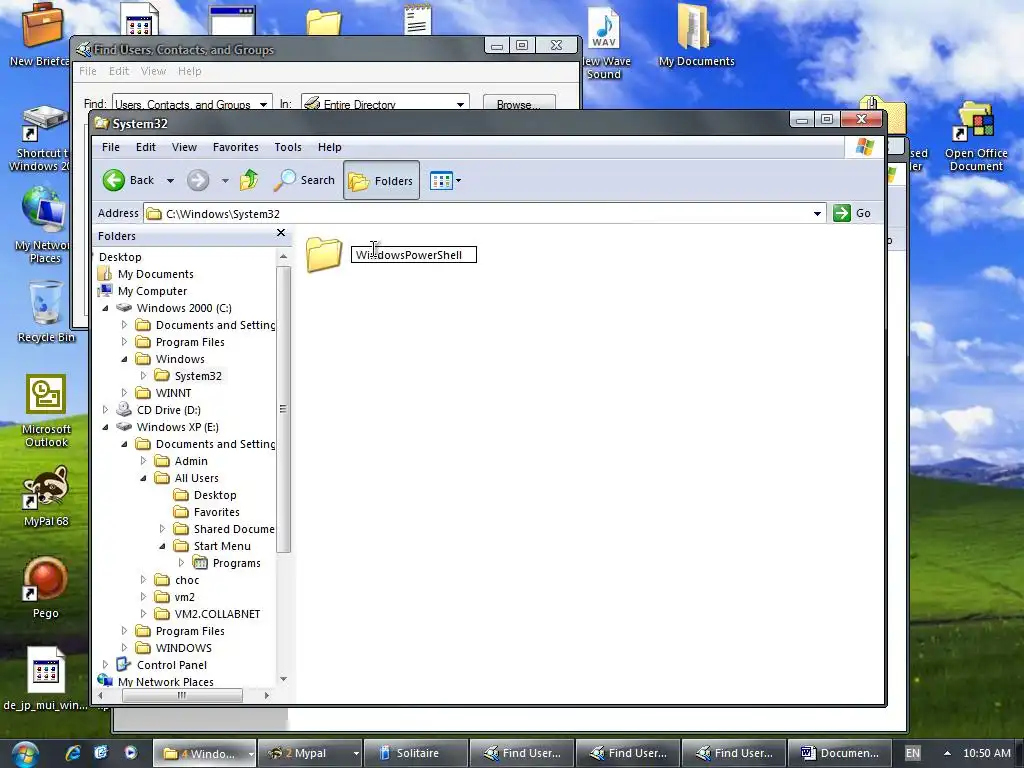Open the Find type dropdown in Find Users

coord(263,104)
